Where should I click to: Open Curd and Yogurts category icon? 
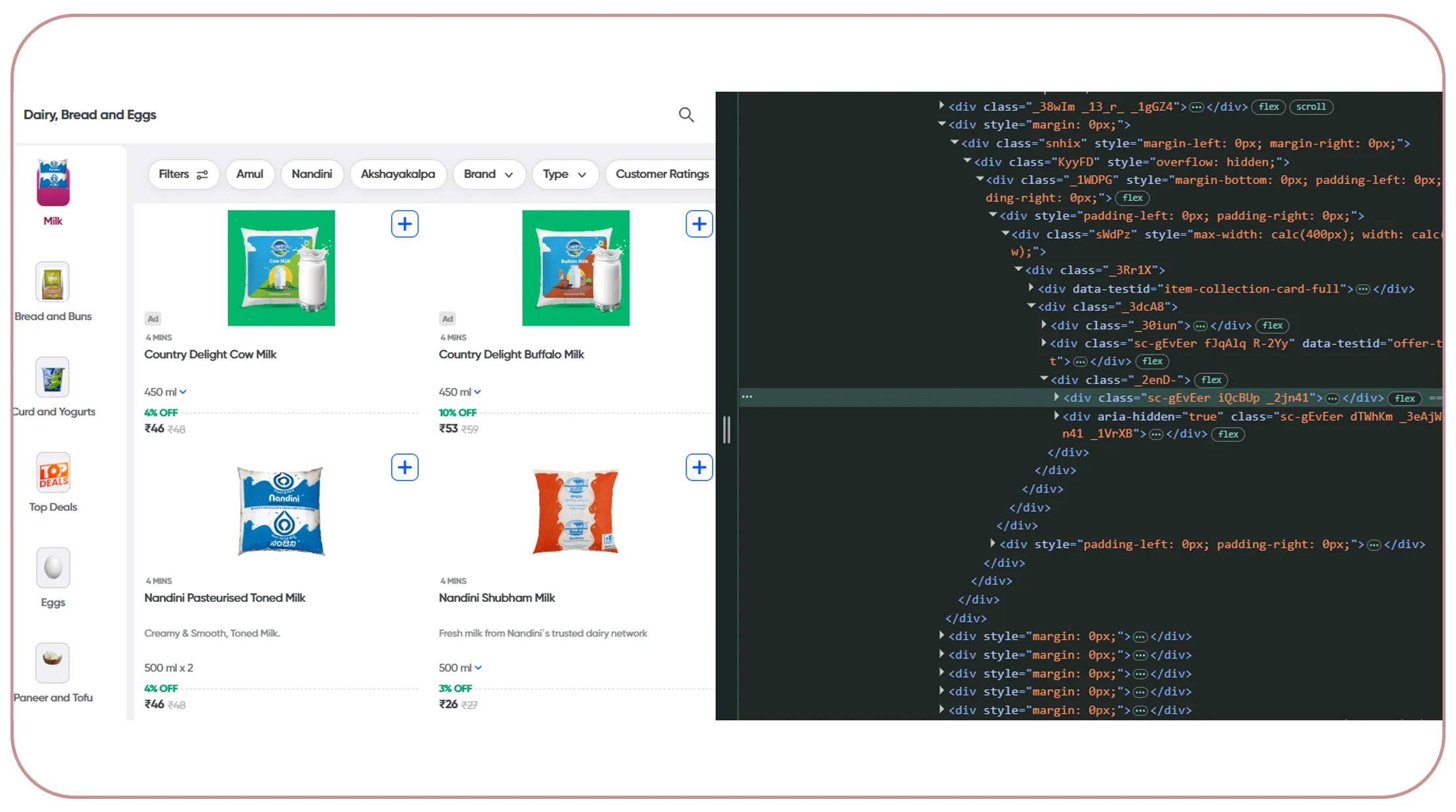pyautogui.click(x=52, y=378)
